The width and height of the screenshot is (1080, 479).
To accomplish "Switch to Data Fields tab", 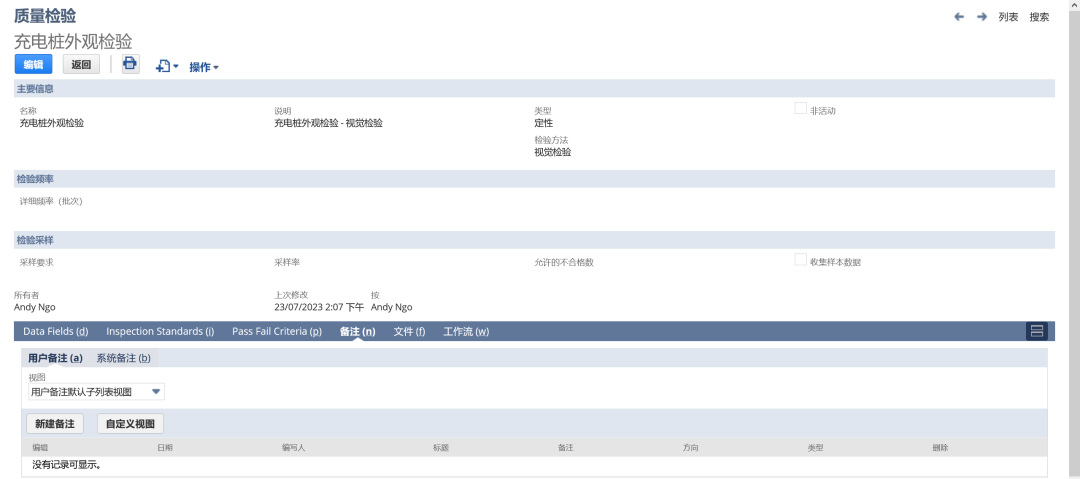I will click(x=56, y=332).
